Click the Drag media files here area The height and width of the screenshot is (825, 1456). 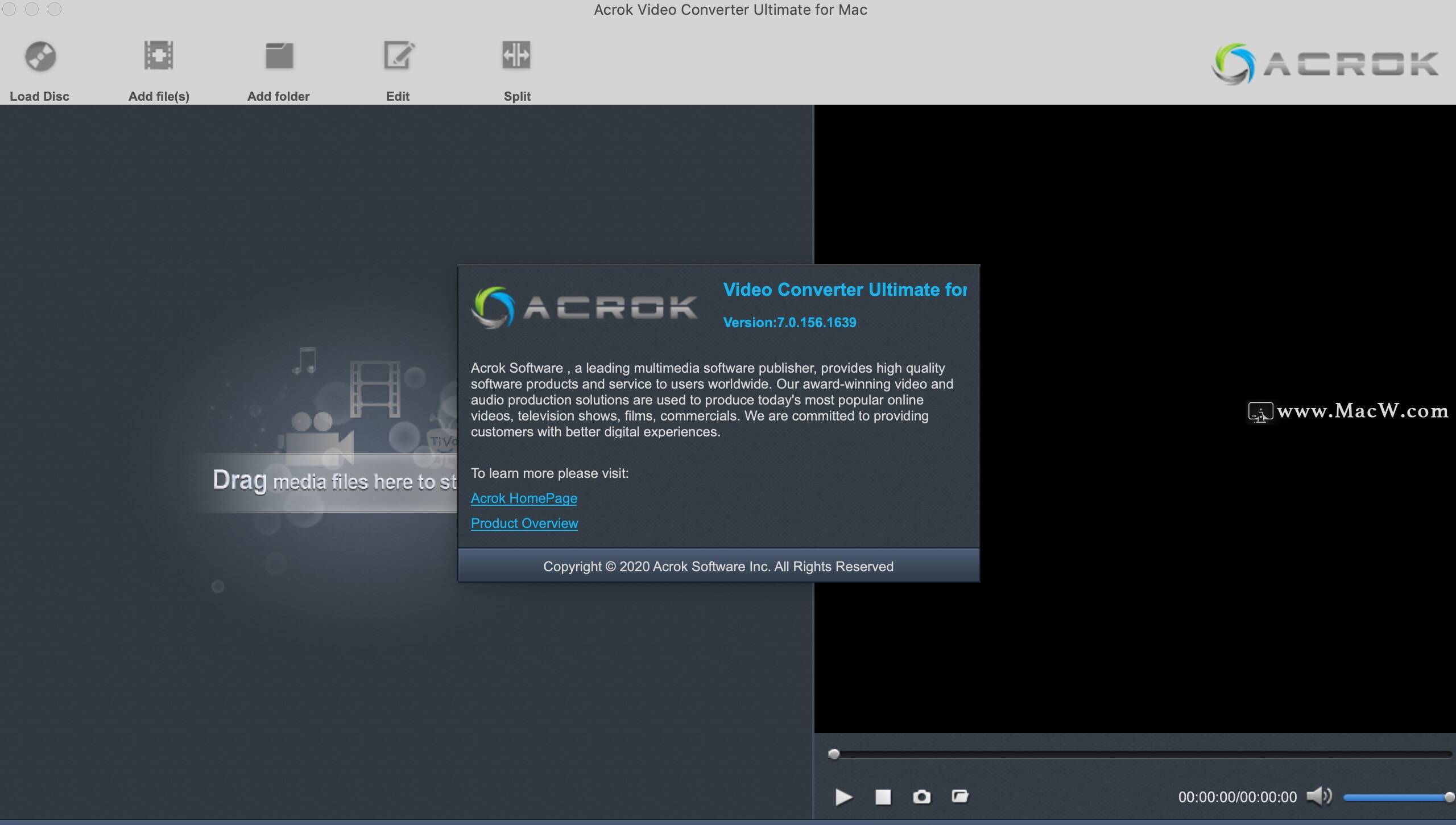point(334,481)
